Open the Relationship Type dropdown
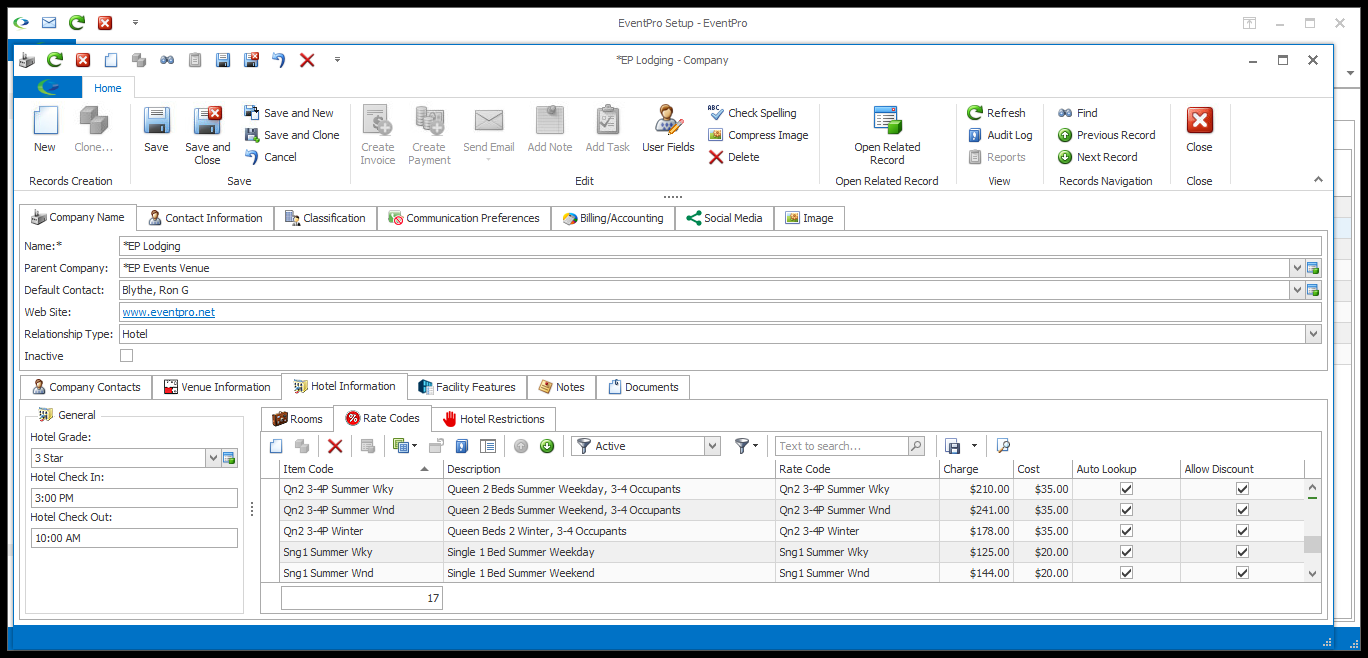 point(1313,334)
